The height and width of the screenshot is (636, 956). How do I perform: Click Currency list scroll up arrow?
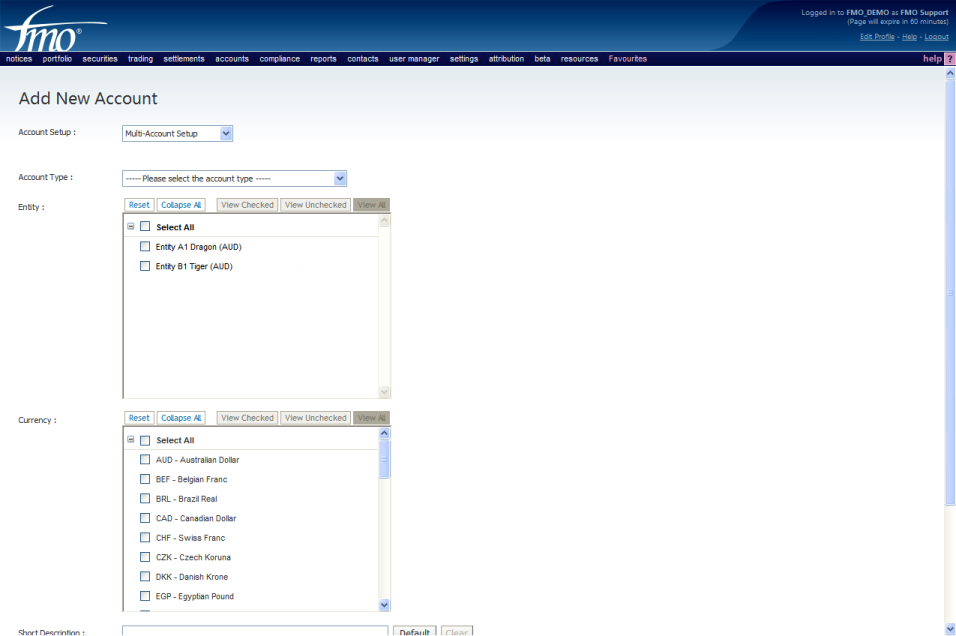tap(384, 434)
